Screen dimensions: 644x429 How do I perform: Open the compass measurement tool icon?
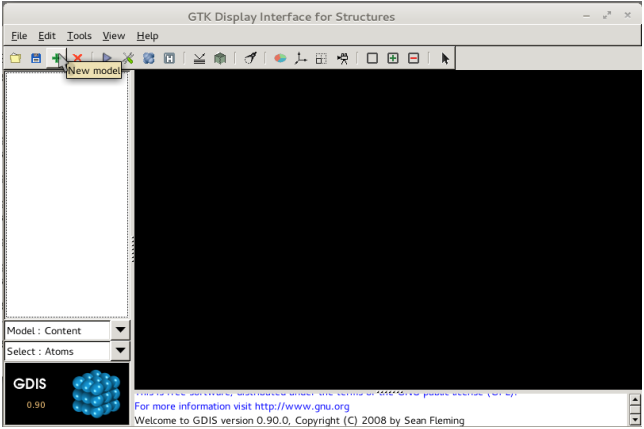click(251, 58)
